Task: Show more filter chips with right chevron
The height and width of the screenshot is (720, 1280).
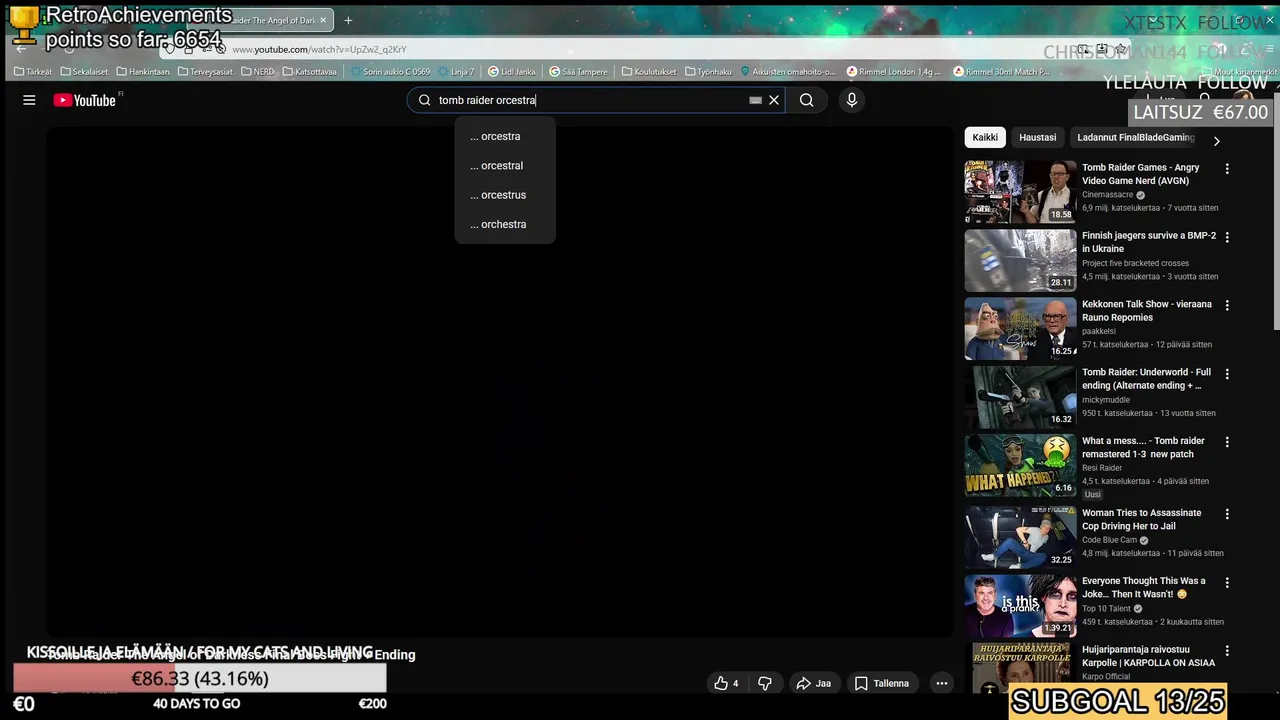Action: tap(1216, 141)
